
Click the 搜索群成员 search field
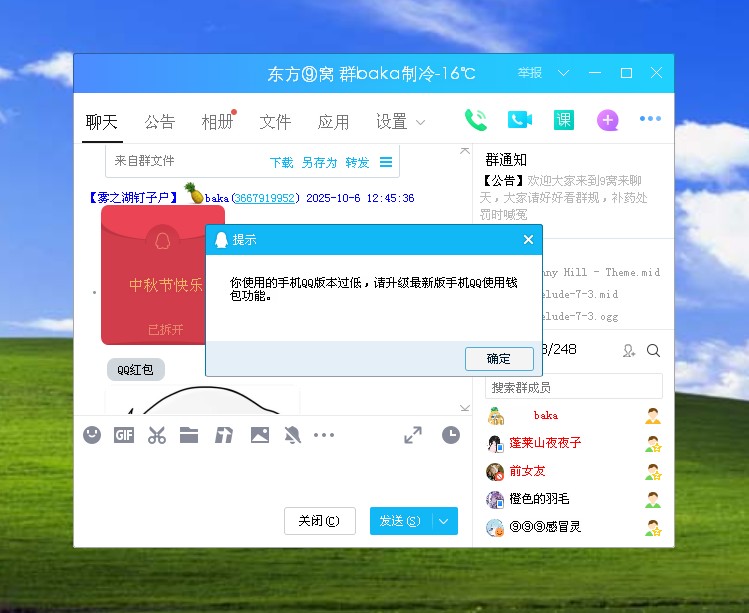pos(574,387)
